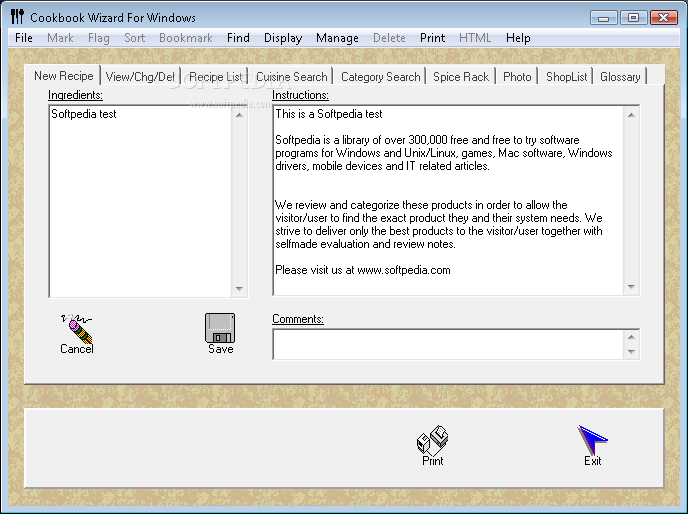Click Ingredients scrollbar down arrow
Image resolution: width=688 pixels, height=514 pixels.
pyautogui.click(x=239, y=288)
